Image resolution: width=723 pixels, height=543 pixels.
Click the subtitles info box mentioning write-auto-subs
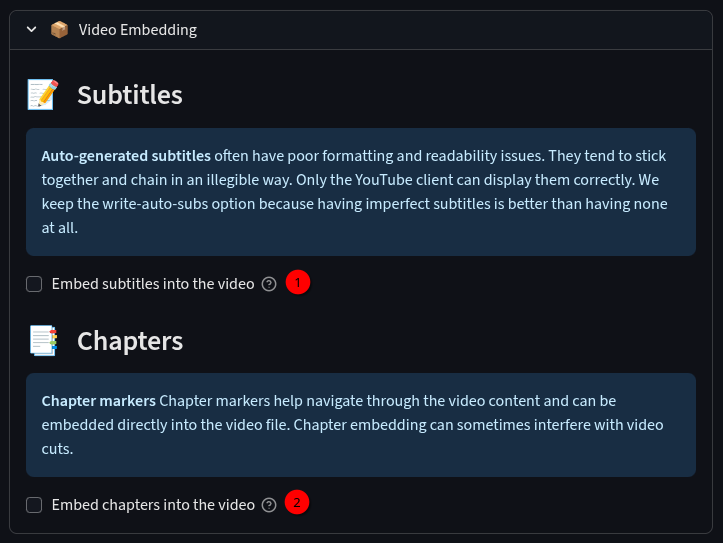point(361,192)
